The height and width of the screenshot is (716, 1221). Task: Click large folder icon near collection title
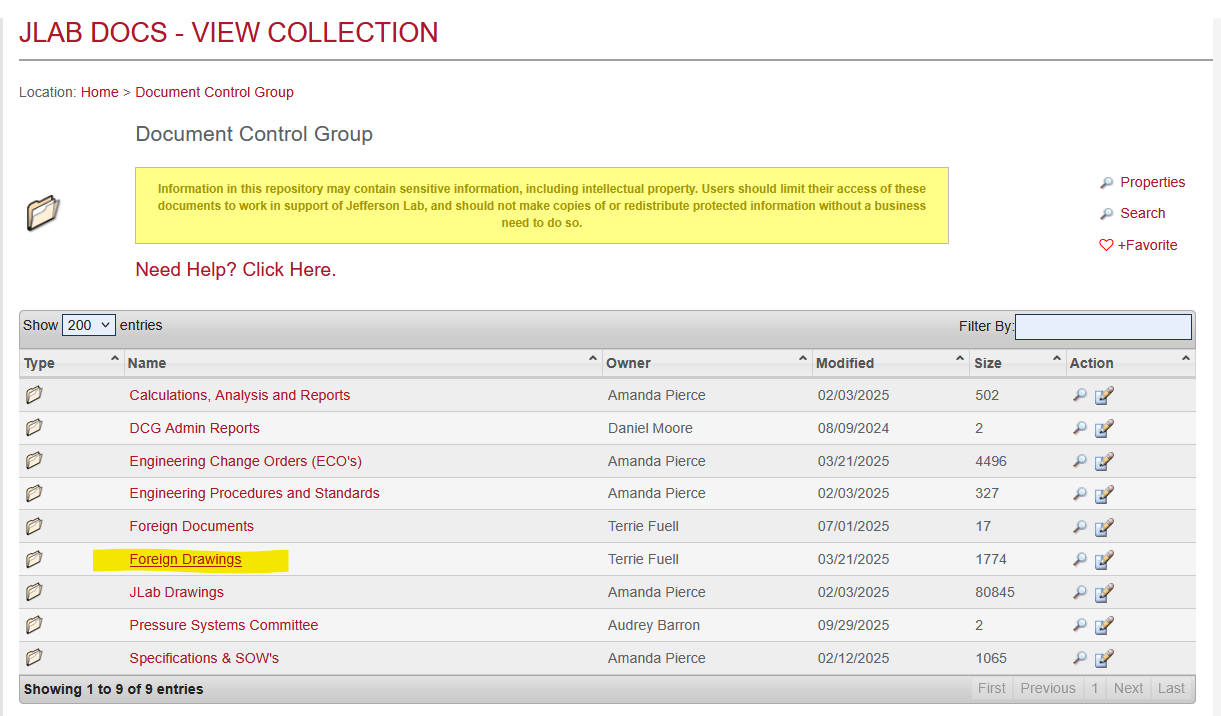tap(43, 212)
